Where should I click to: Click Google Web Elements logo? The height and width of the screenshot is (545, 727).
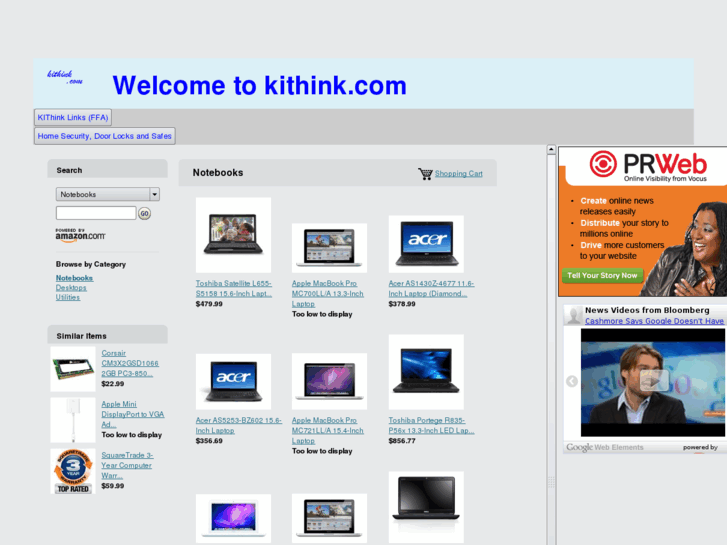(605, 447)
